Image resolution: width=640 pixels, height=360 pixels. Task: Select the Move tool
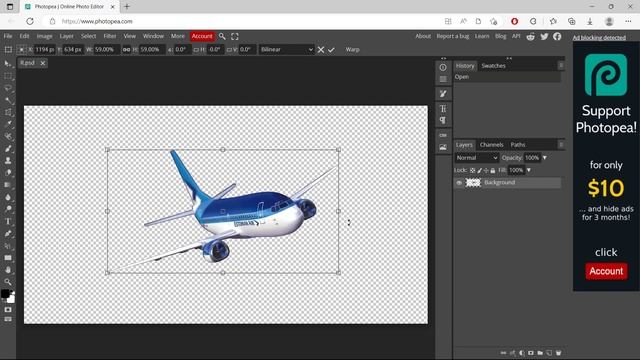tap(8, 64)
